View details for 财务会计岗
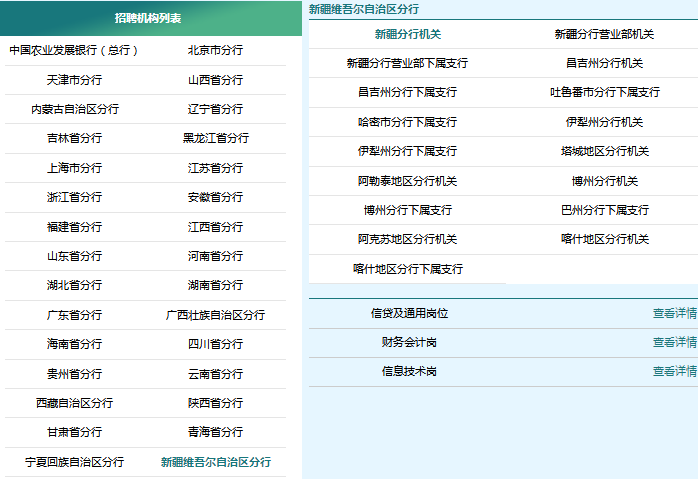This screenshot has width=698, height=479. tap(674, 342)
